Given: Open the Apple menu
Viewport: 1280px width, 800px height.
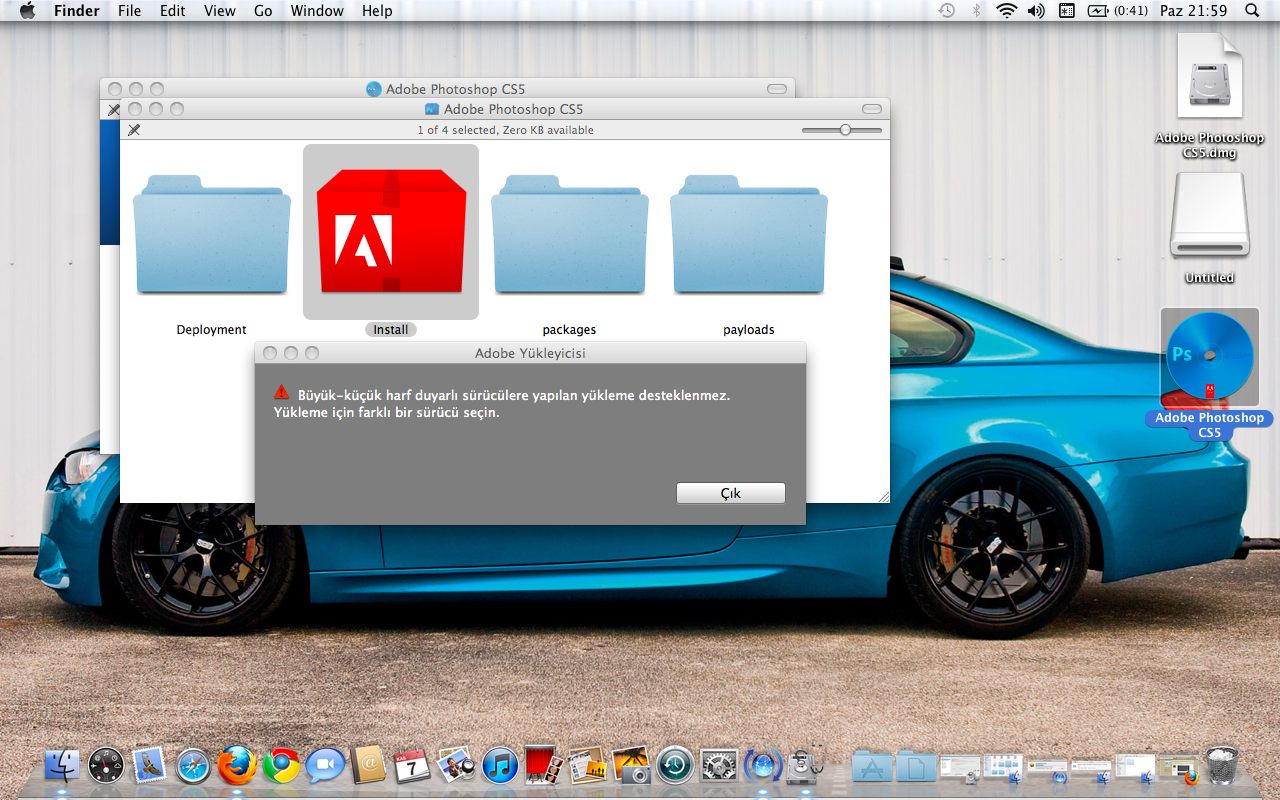Looking at the screenshot, I should pyautogui.click(x=27, y=11).
